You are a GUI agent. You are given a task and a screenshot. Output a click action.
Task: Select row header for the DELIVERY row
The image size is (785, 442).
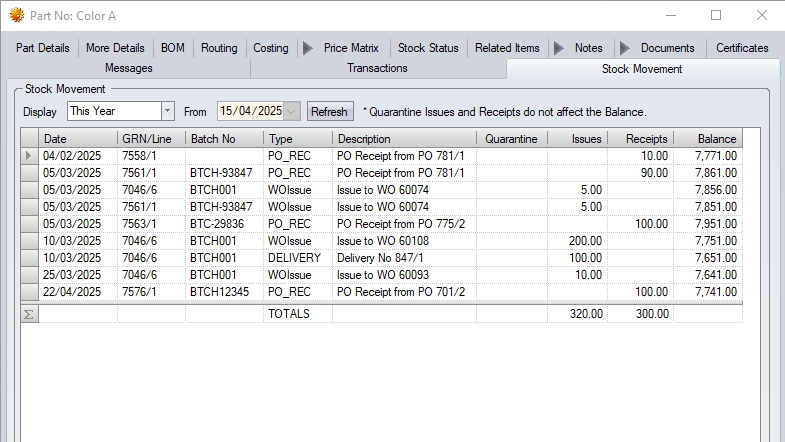(x=29, y=258)
